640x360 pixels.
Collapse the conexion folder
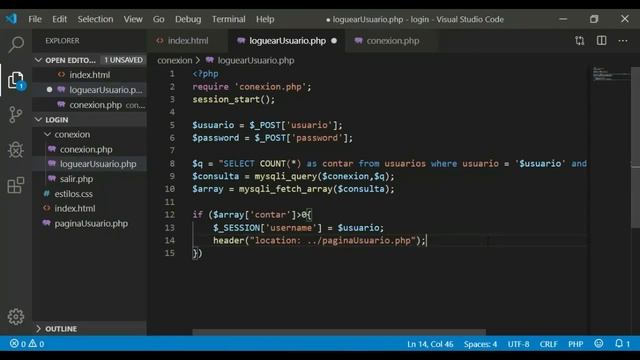48,134
